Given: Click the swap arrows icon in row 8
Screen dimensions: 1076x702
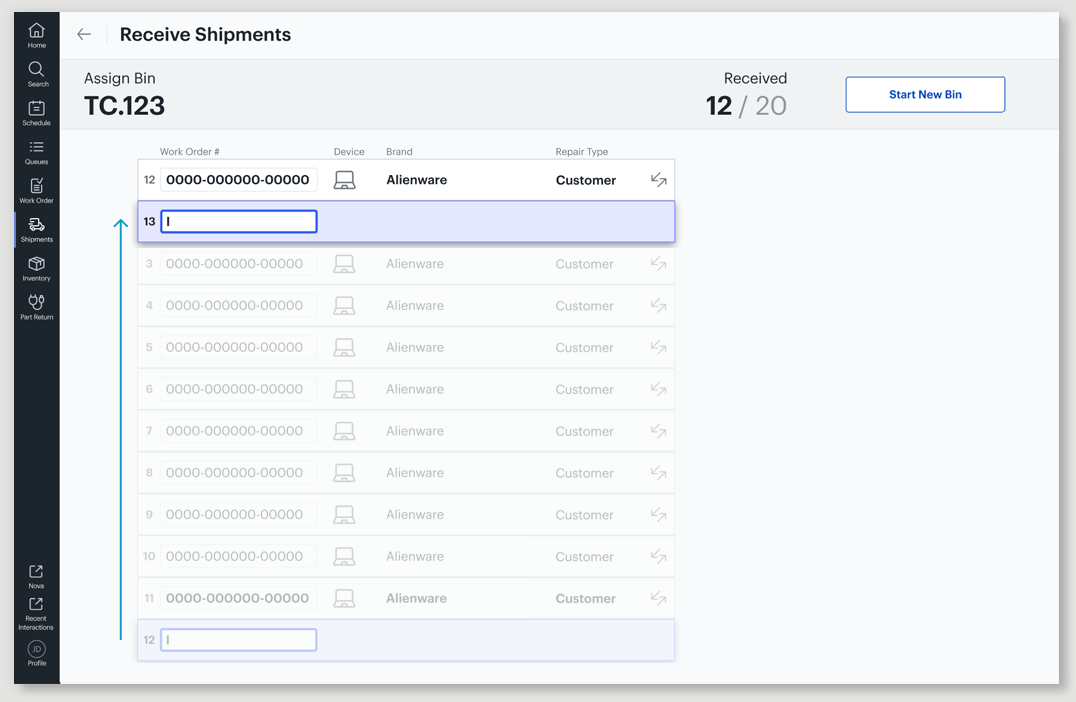Looking at the screenshot, I should (x=658, y=473).
